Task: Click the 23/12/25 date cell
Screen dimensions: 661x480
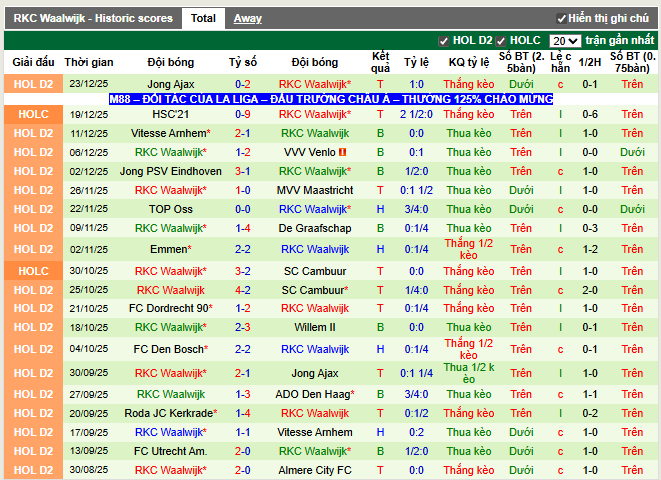Action: pos(89,84)
